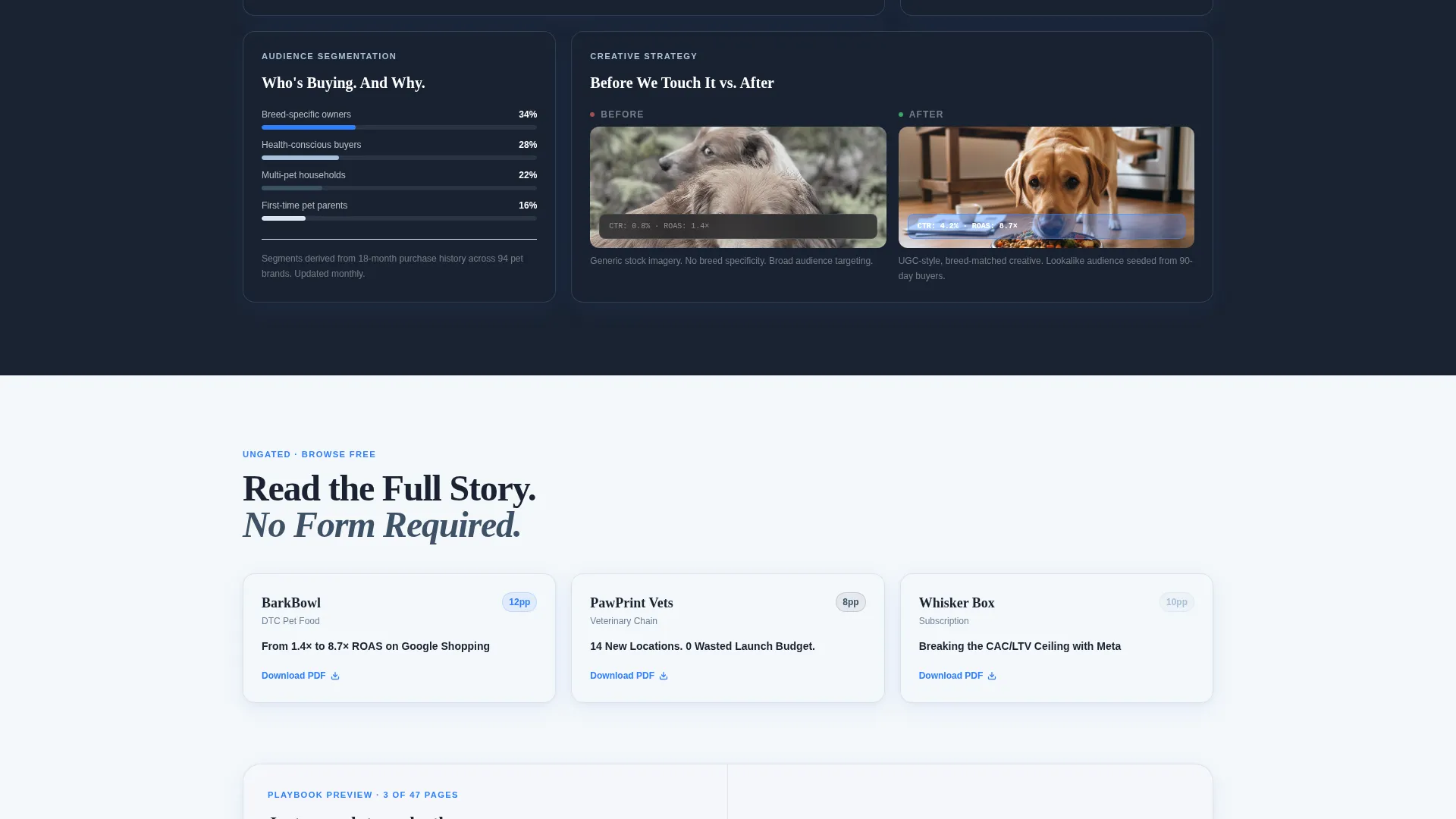Click the 'CTR: 0.8% · ROAS: 1.4×' overlay
This screenshot has width=1456, height=819.
click(x=738, y=226)
